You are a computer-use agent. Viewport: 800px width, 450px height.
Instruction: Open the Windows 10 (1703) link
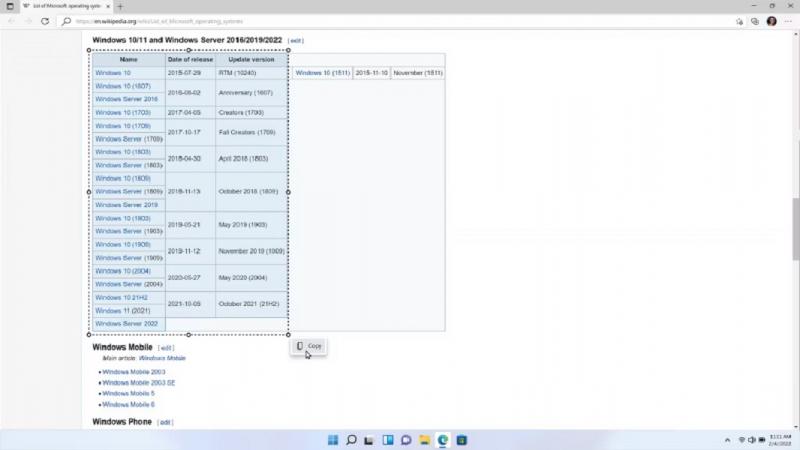[x=123, y=112]
